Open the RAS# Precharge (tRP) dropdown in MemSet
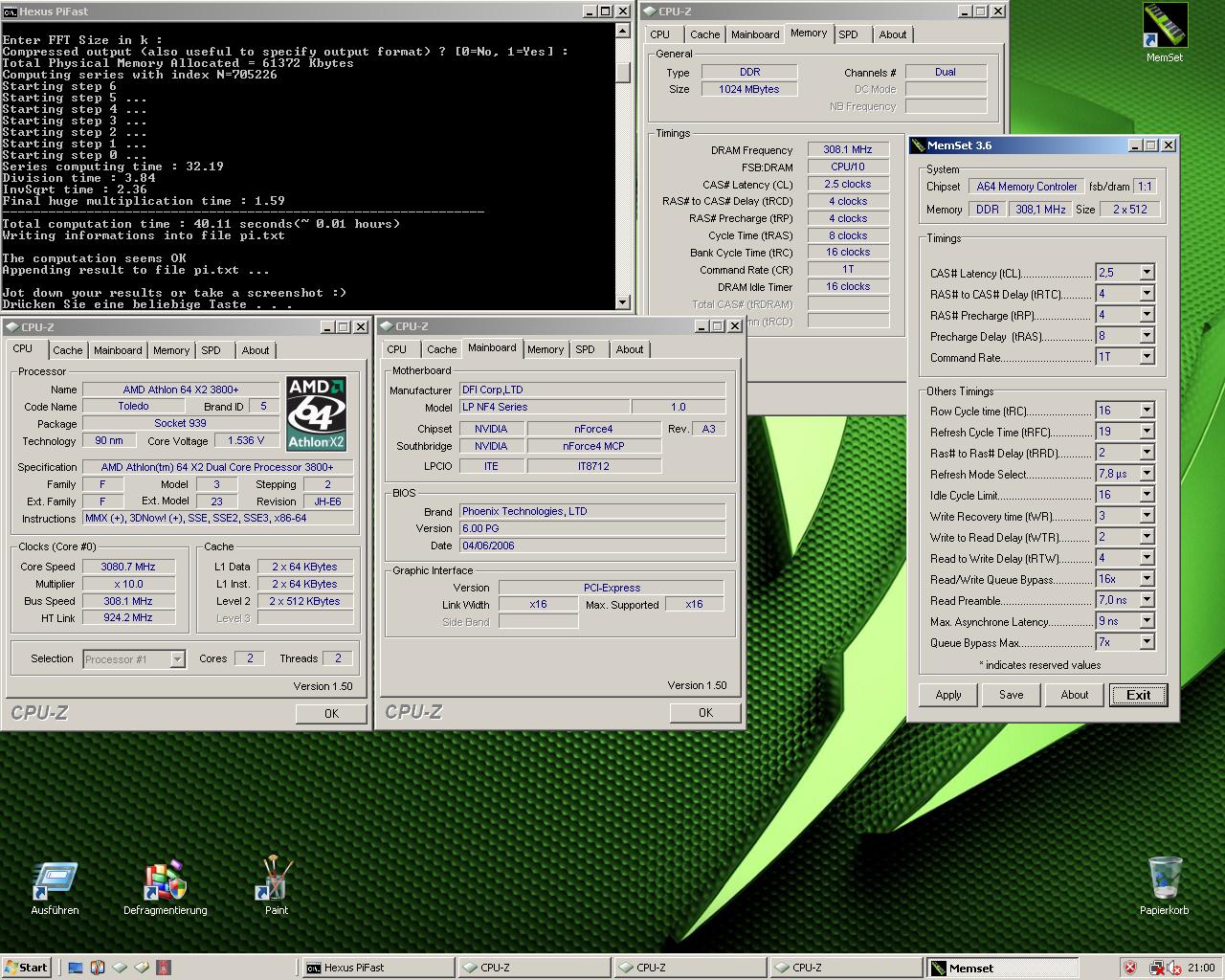This screenshot has height=980, width=1225. tap(1147, 315)
